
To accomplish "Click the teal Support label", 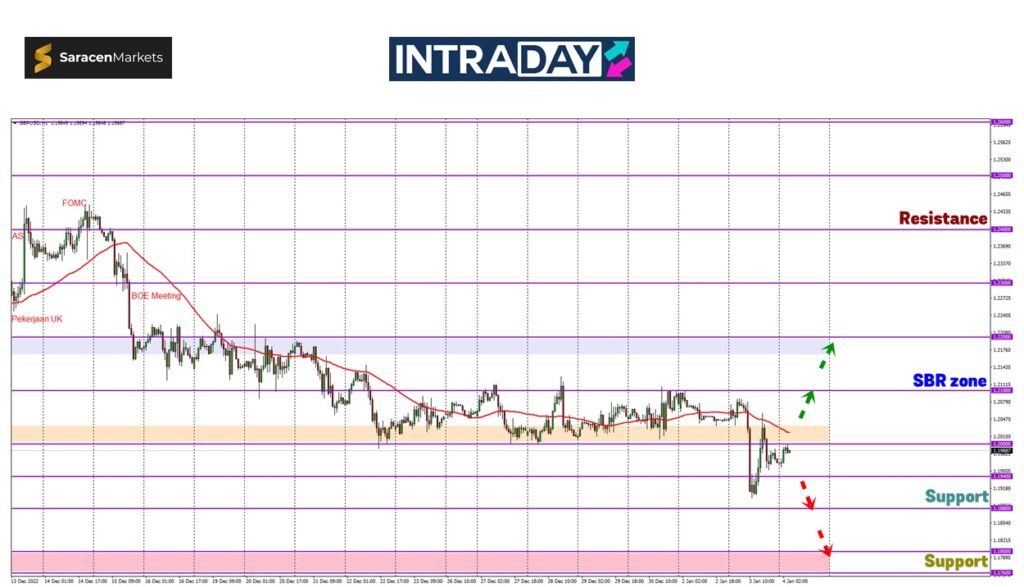I will click(x=956, y=497).
